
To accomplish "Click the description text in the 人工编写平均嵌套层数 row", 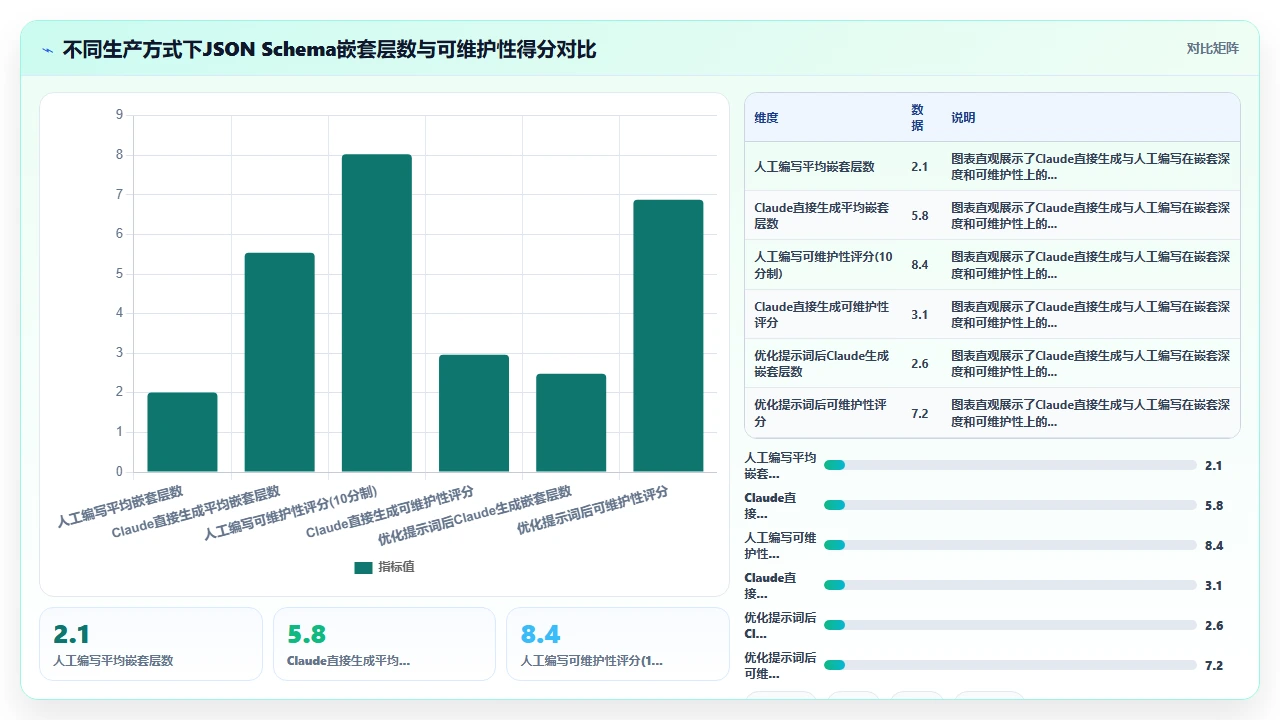I will pos(1090,167).
